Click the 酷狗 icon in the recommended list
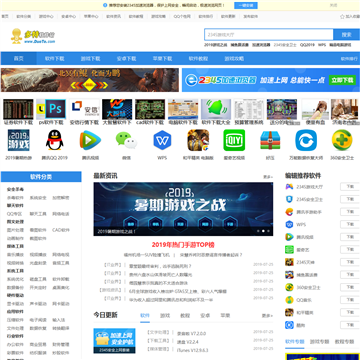 click(x=289, y=325)
